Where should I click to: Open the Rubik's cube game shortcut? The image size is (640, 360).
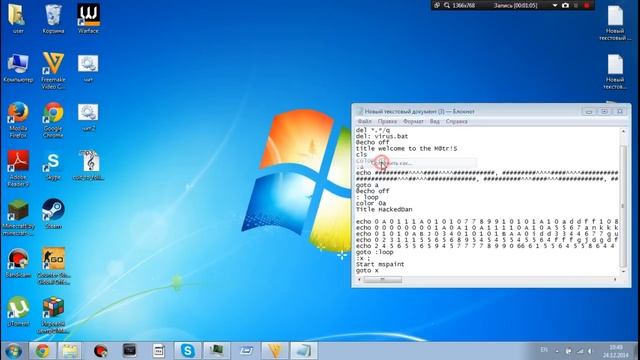(53, 314)
